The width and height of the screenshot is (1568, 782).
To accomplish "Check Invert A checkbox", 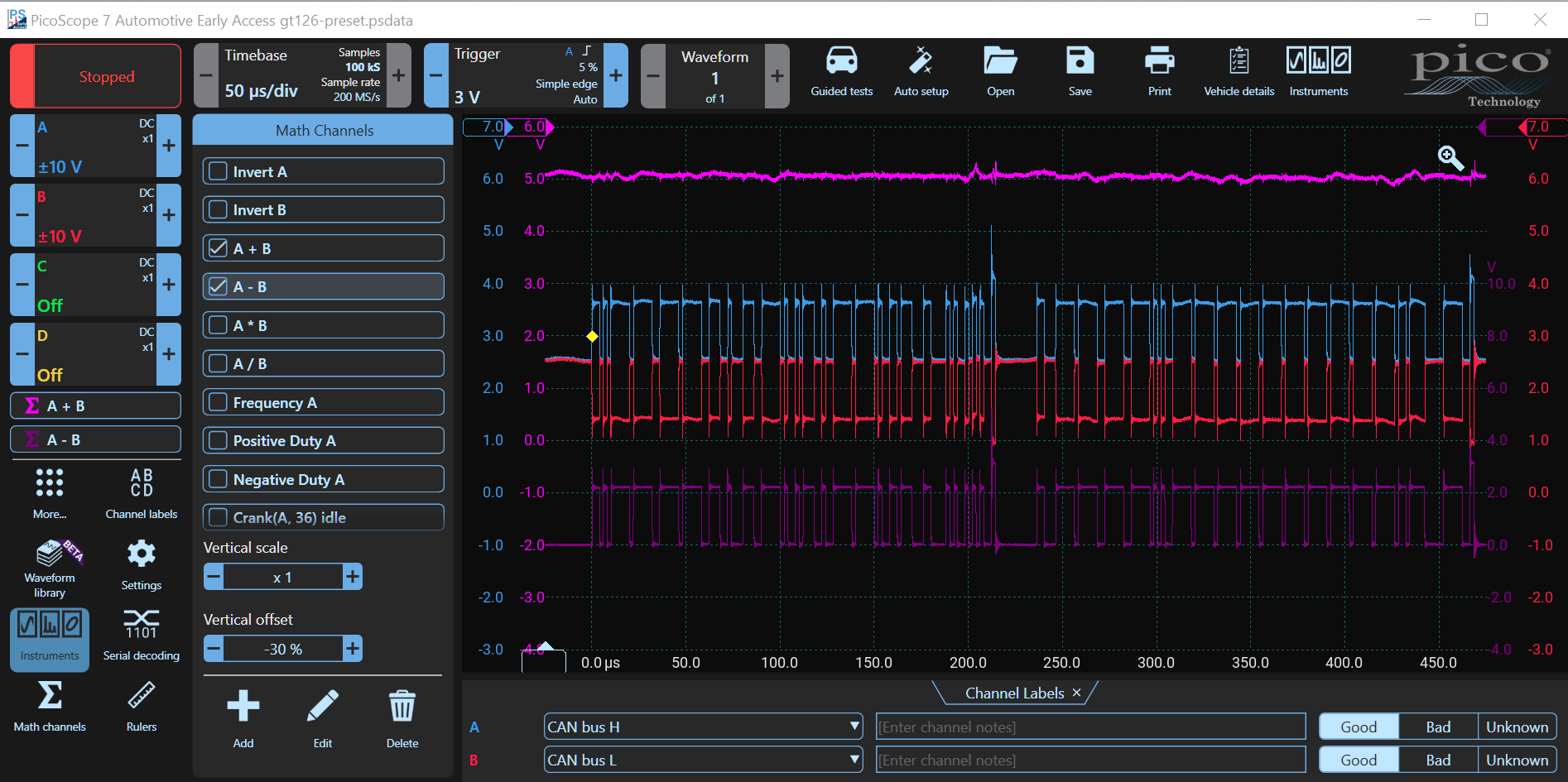I will click(x=219, y=171).
